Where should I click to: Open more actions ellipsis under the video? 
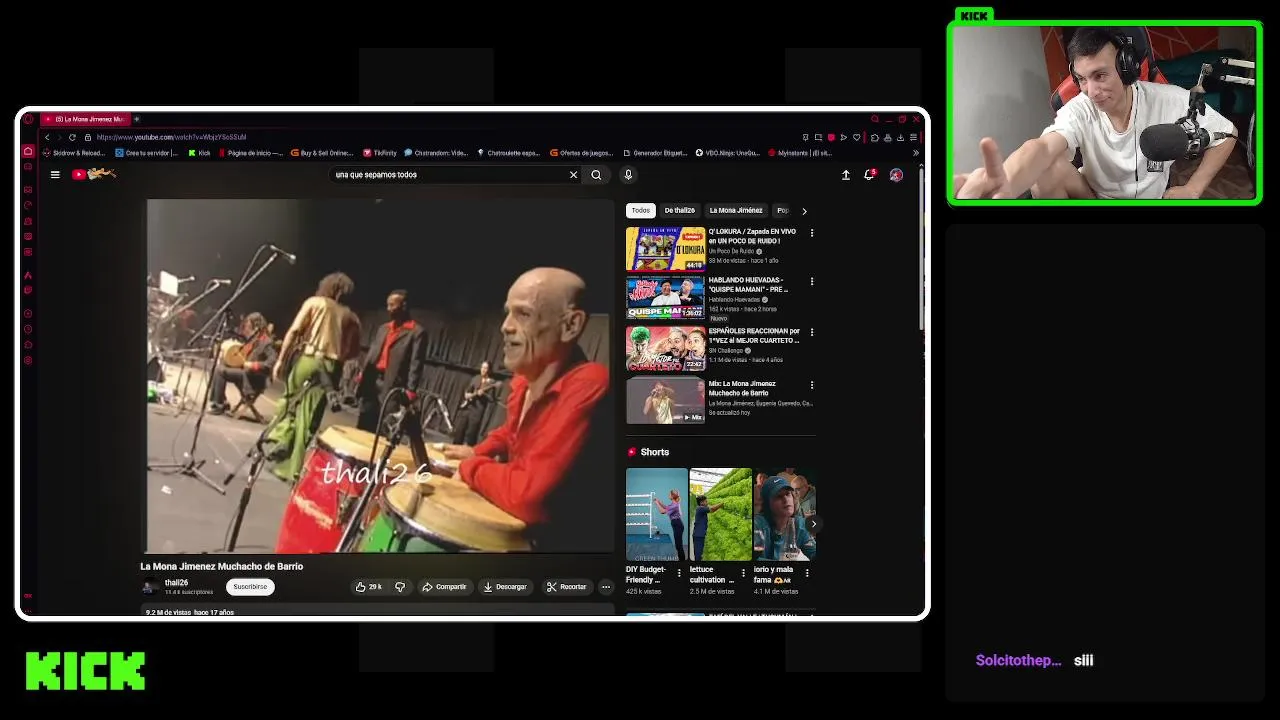coord(606,587)
